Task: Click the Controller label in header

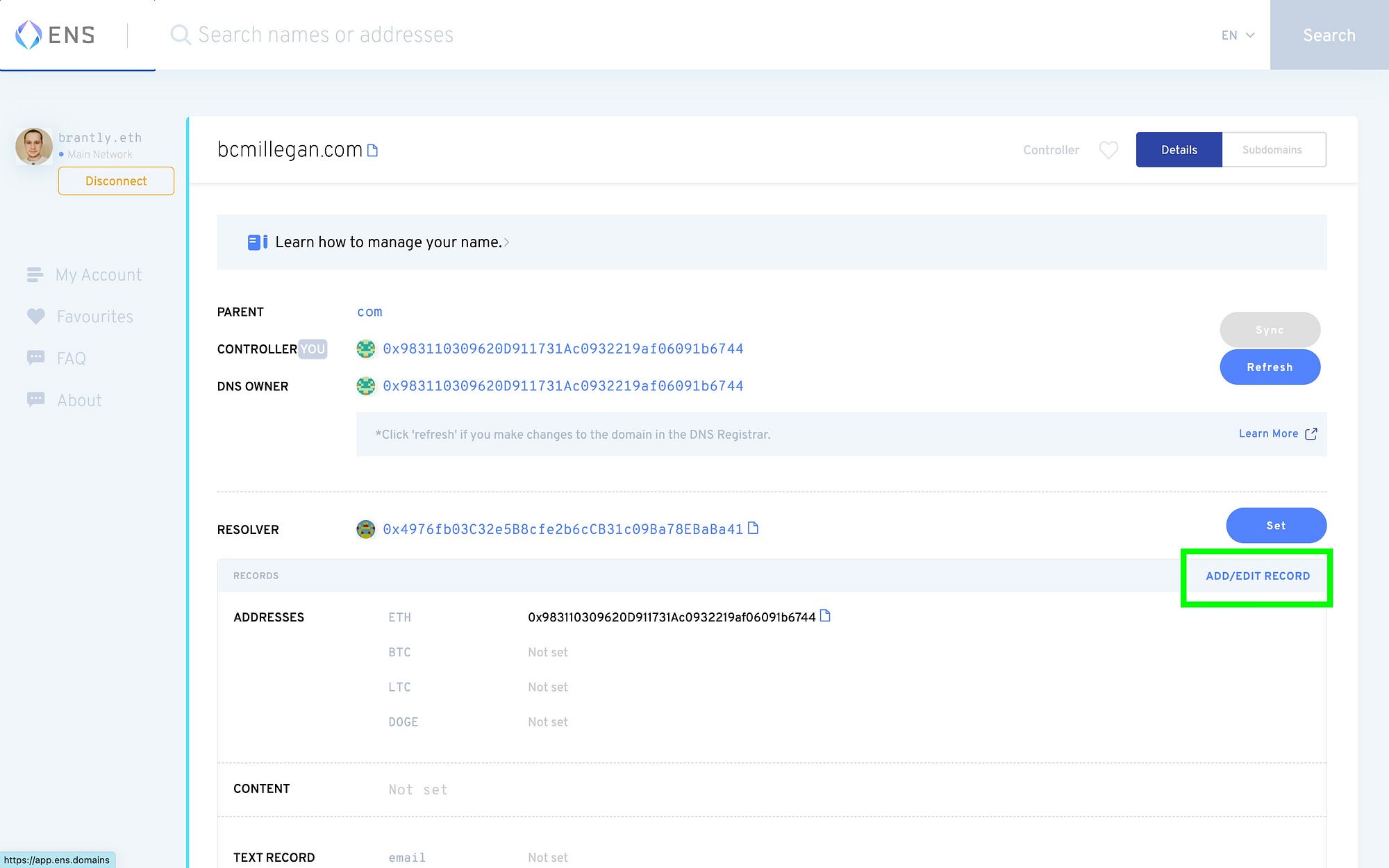Action: tap(1051, 150)
